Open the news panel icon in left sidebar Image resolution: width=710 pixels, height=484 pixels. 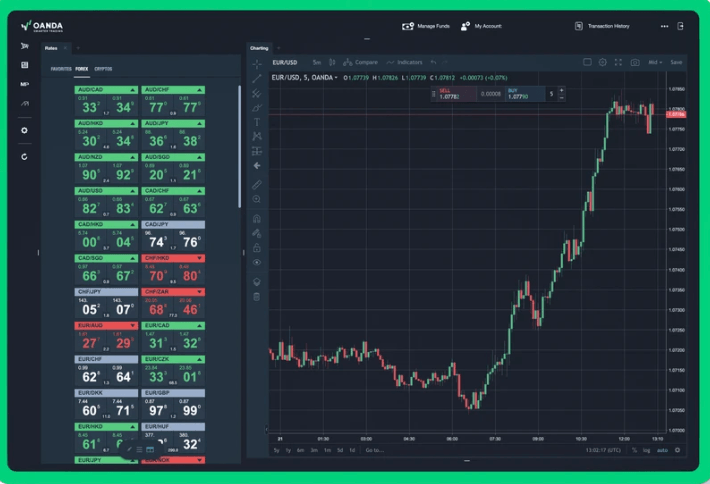[x=24, y=65]
